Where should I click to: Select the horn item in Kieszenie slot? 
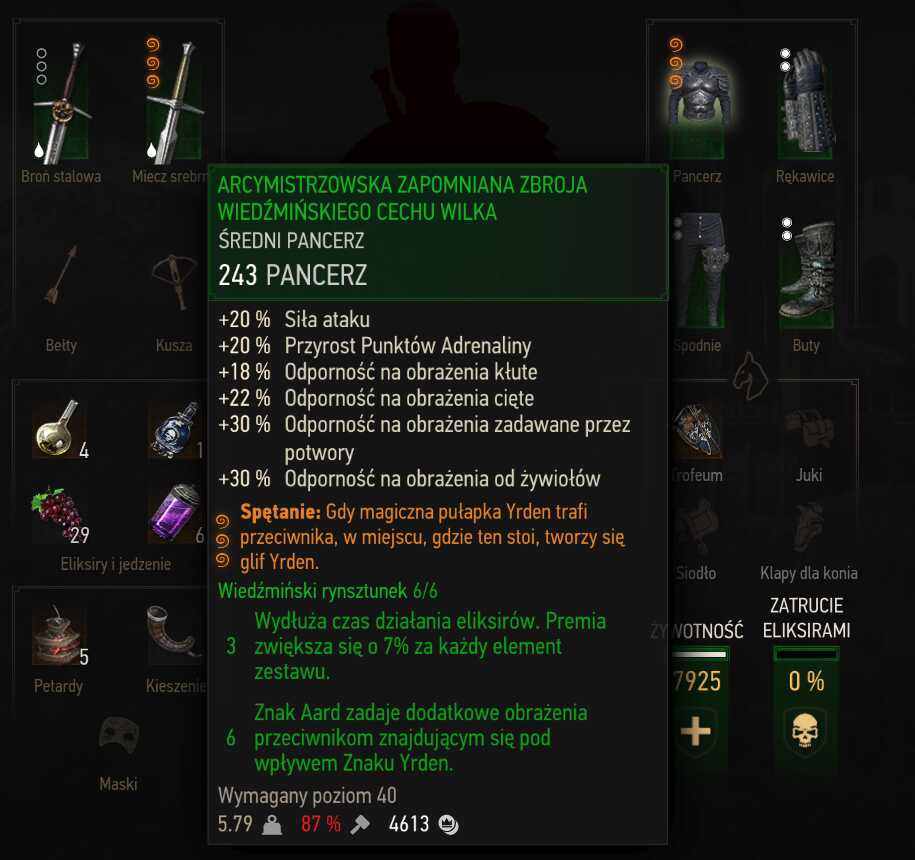[174, 635]
